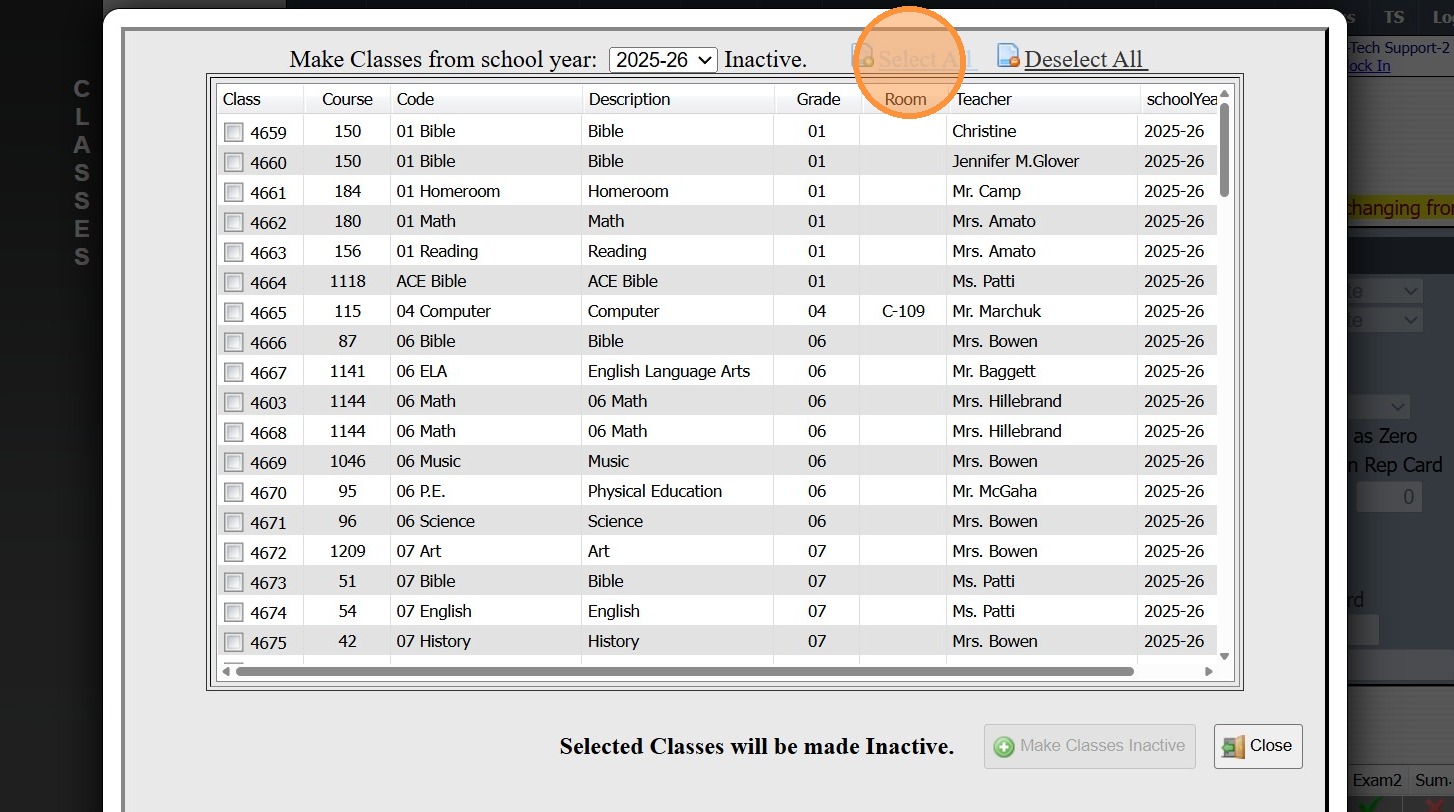Image resolution: width=1454 pixels, height=812 pixels.
Task: Enable the checkbox for class 4673
Action: pos(233,581)
